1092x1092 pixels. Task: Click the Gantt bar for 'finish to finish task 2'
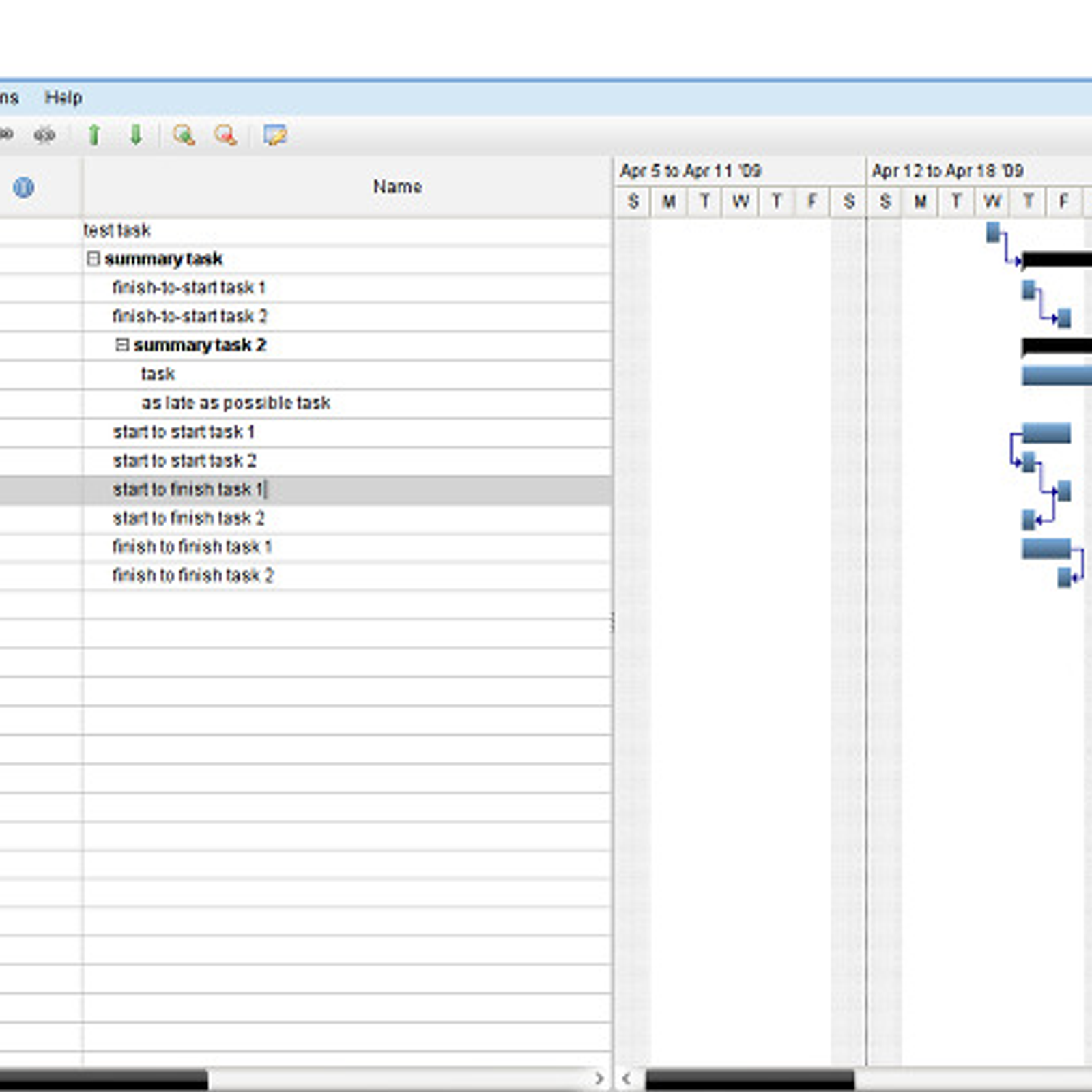pyautogui.click(x=1064, y=577)
